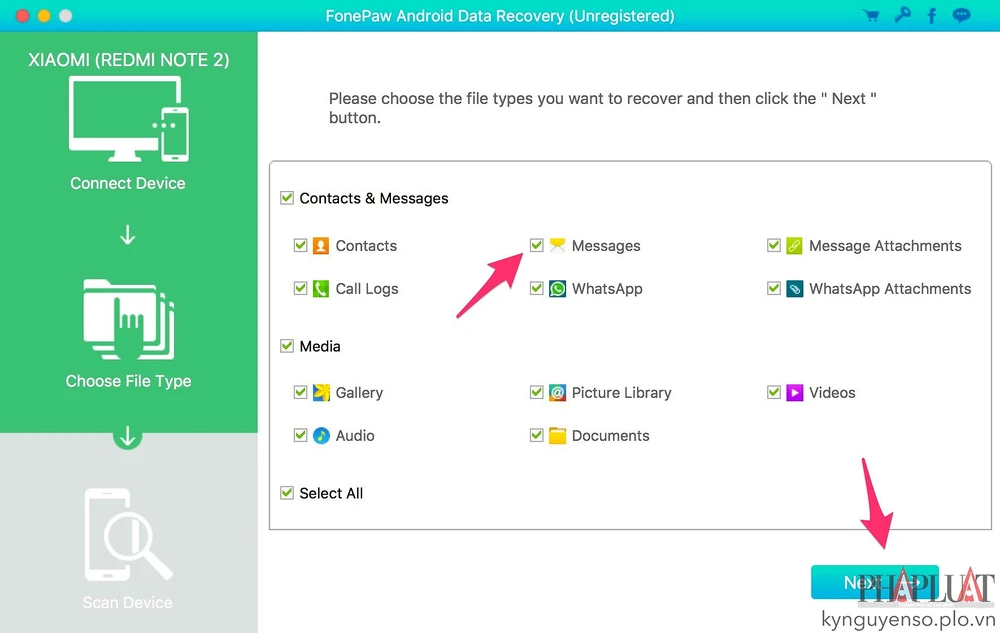Toggle the Call Logs checkbox

[300, 288]
